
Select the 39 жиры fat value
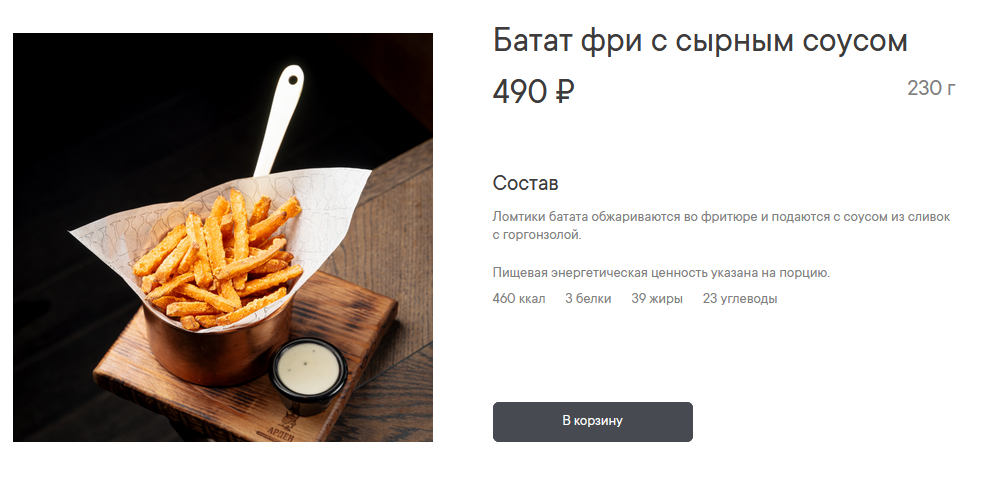pos(657,298)
